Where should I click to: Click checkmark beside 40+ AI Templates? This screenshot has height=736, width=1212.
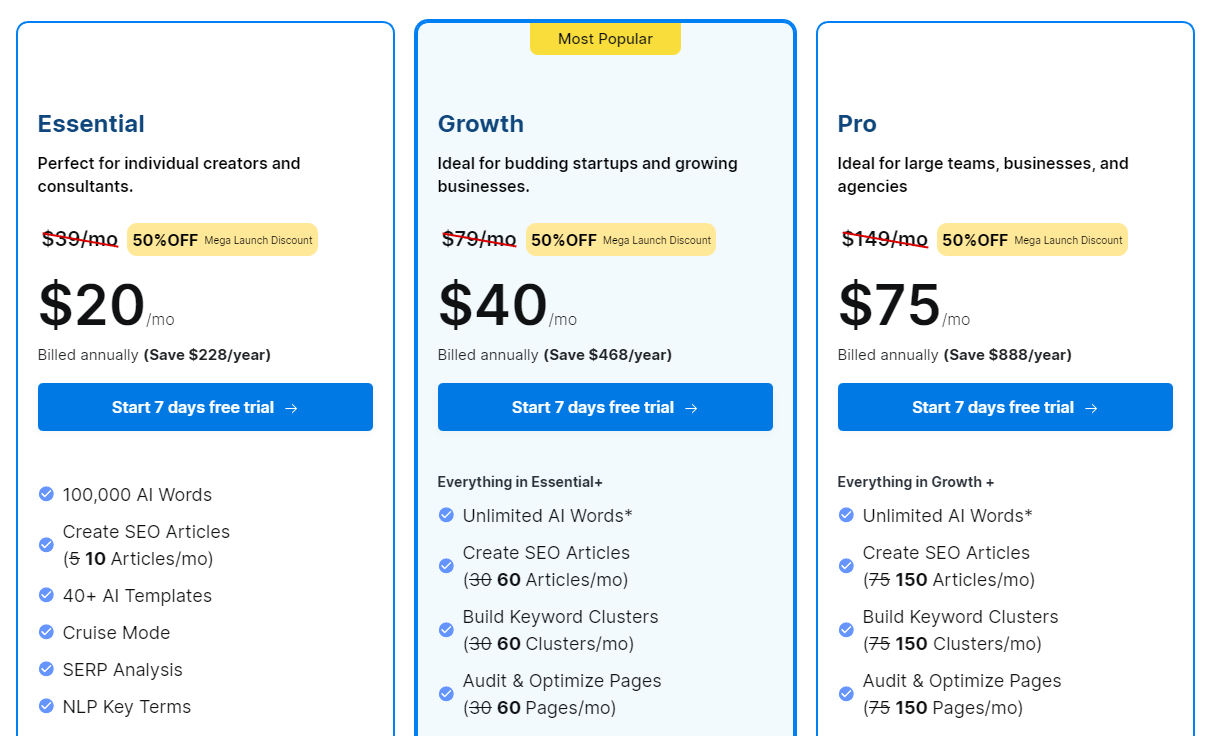point(46,595)
